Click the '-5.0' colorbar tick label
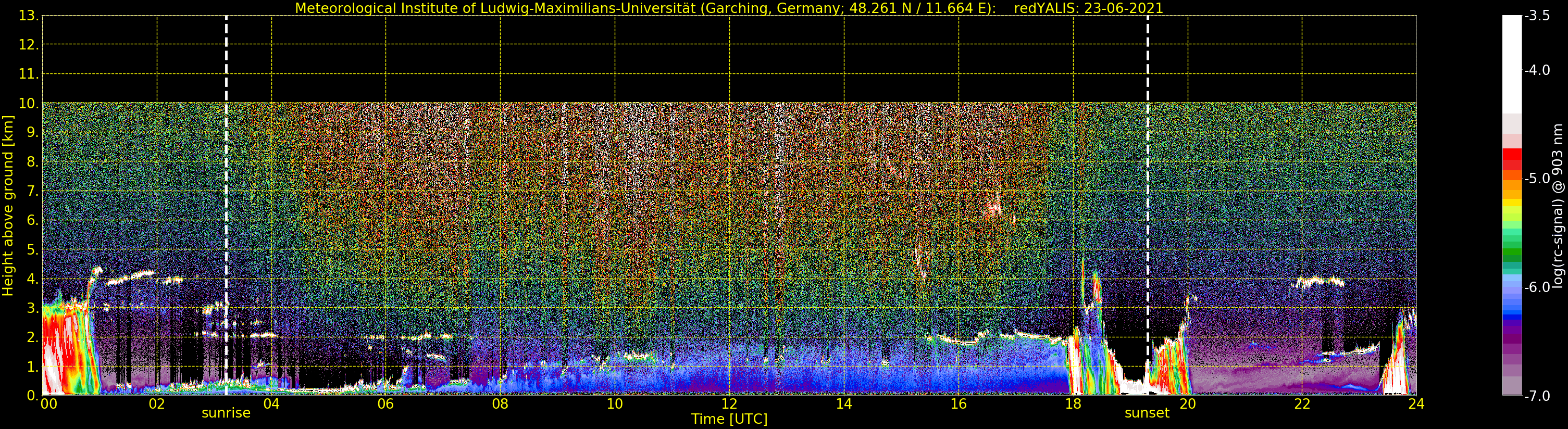1568x429 pixels. (1537, 179)
